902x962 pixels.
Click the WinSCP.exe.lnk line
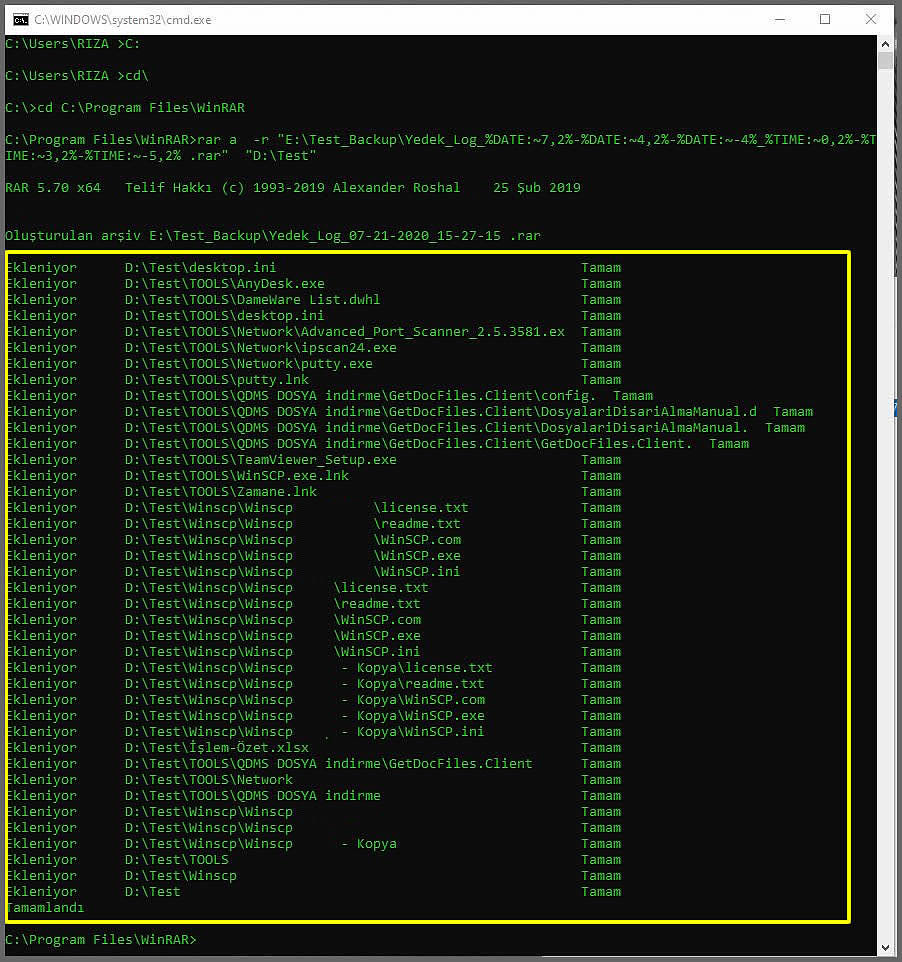(314, 476)
